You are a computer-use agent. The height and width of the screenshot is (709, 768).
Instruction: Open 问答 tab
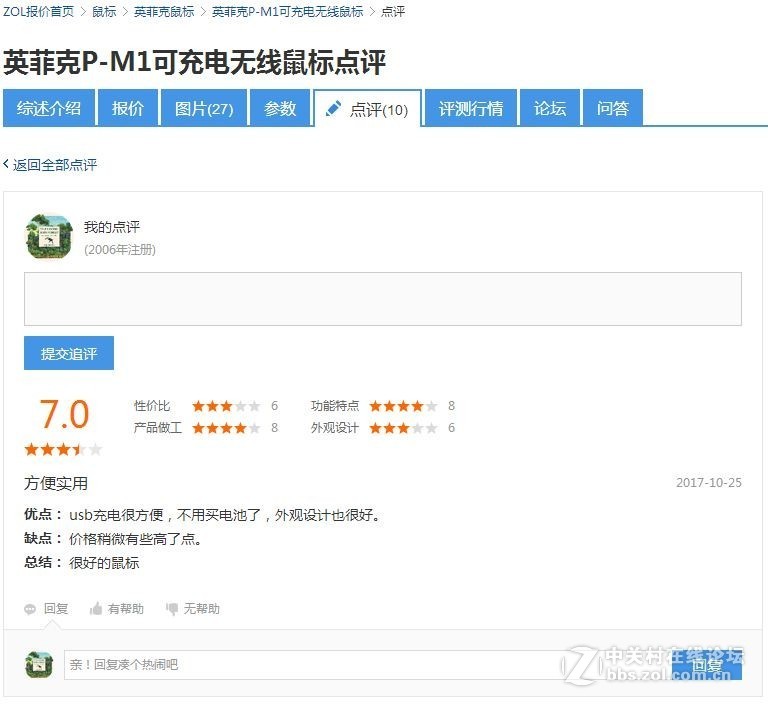pos(613,108)
